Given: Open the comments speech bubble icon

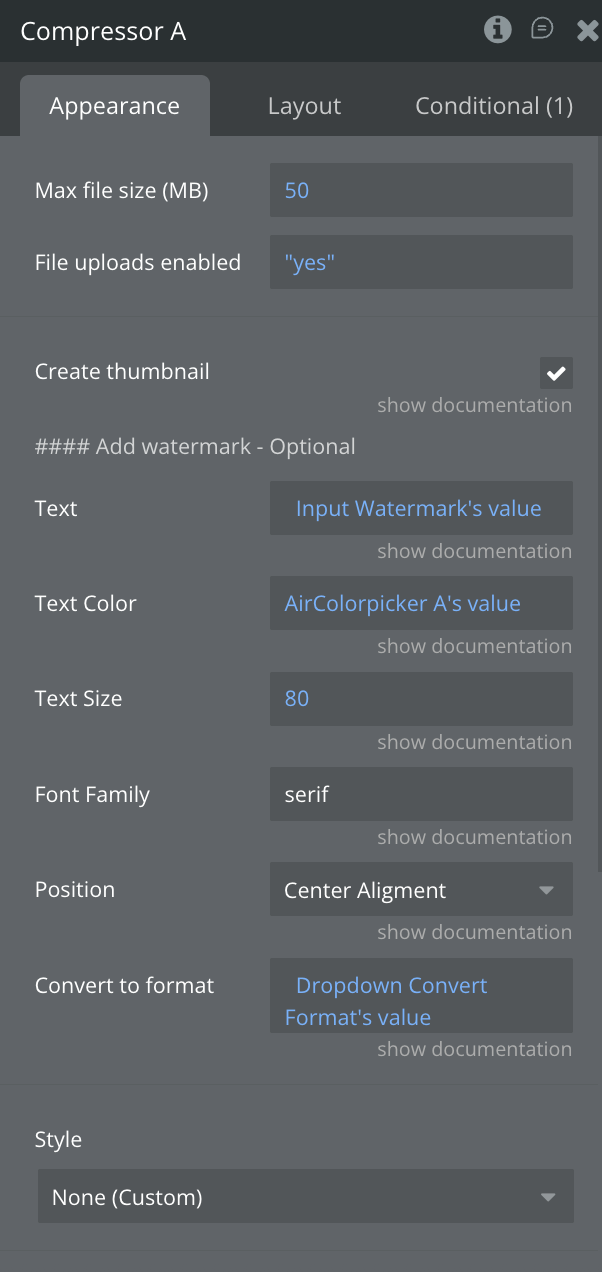Looking at the screenshot, I should point(542,30).
